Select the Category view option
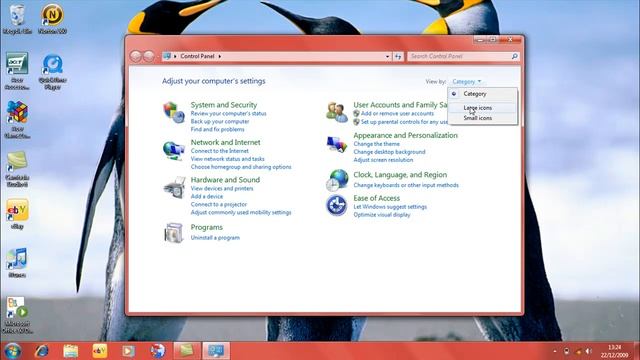Screen dimensions: 640x360 pos(482,94)
